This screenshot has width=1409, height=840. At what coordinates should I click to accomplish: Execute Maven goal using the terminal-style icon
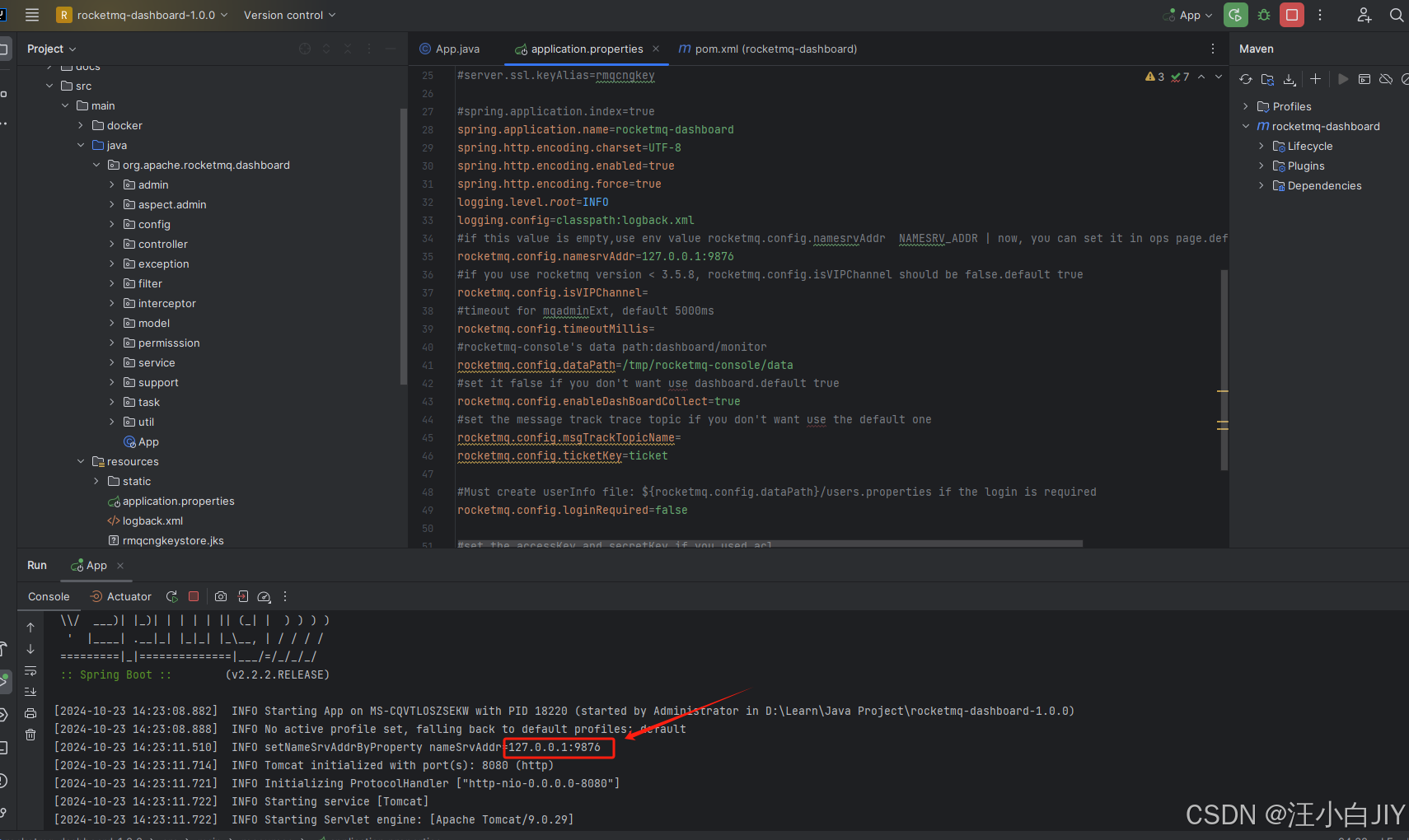[1365, 79]
